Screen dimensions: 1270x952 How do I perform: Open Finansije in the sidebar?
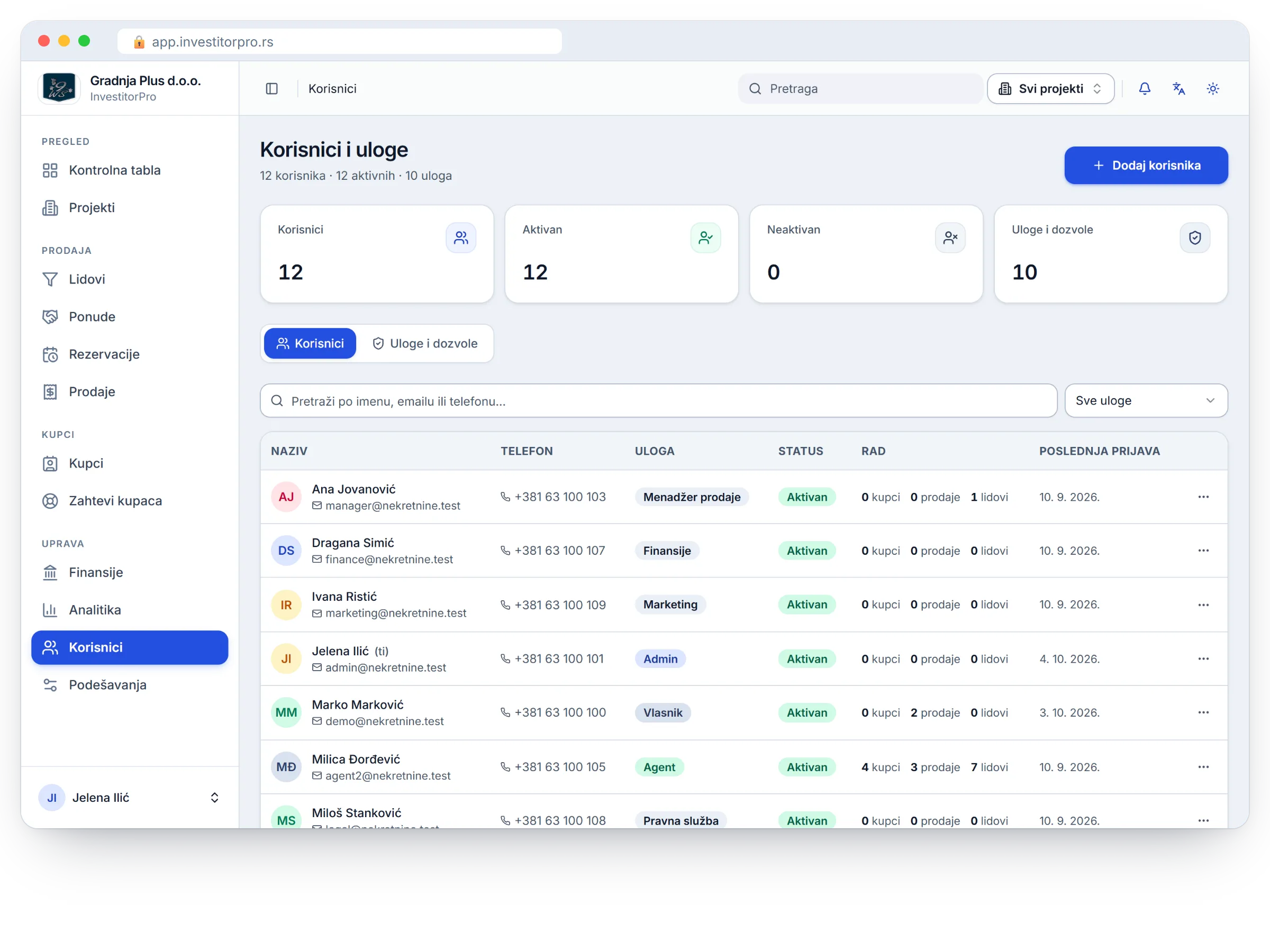point(130,573)
